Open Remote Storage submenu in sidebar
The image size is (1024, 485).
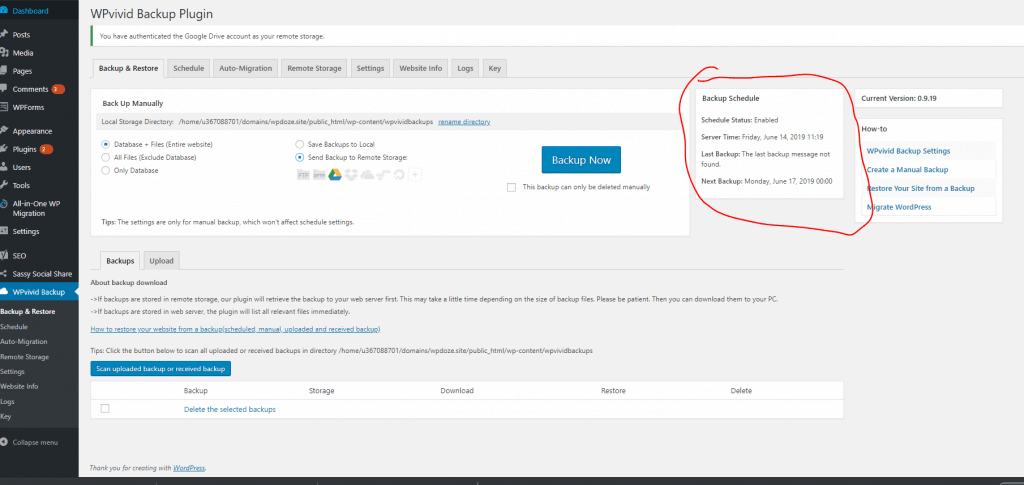point(24,356)
